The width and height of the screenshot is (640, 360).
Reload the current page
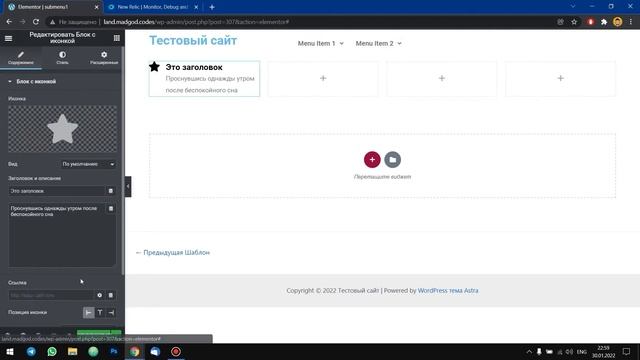(x=36, y=22)
